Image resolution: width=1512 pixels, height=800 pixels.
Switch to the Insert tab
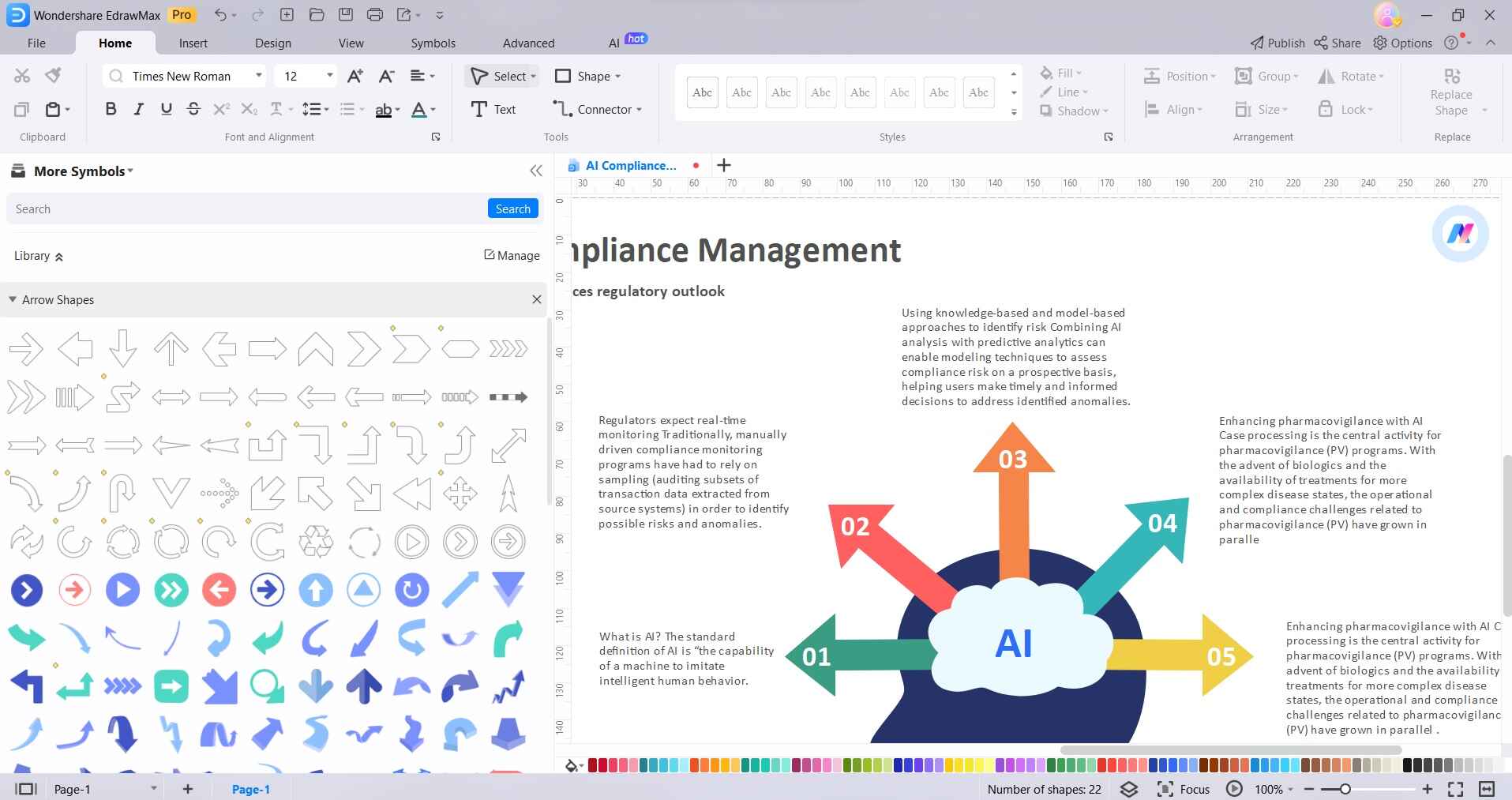(193, 43)
